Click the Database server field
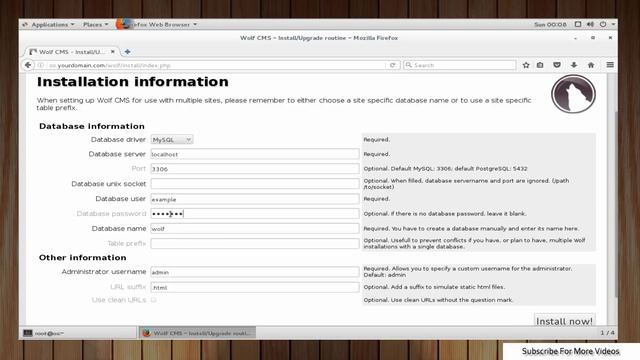This screenshot has width=640, height=360. click(x=255, y=154)
